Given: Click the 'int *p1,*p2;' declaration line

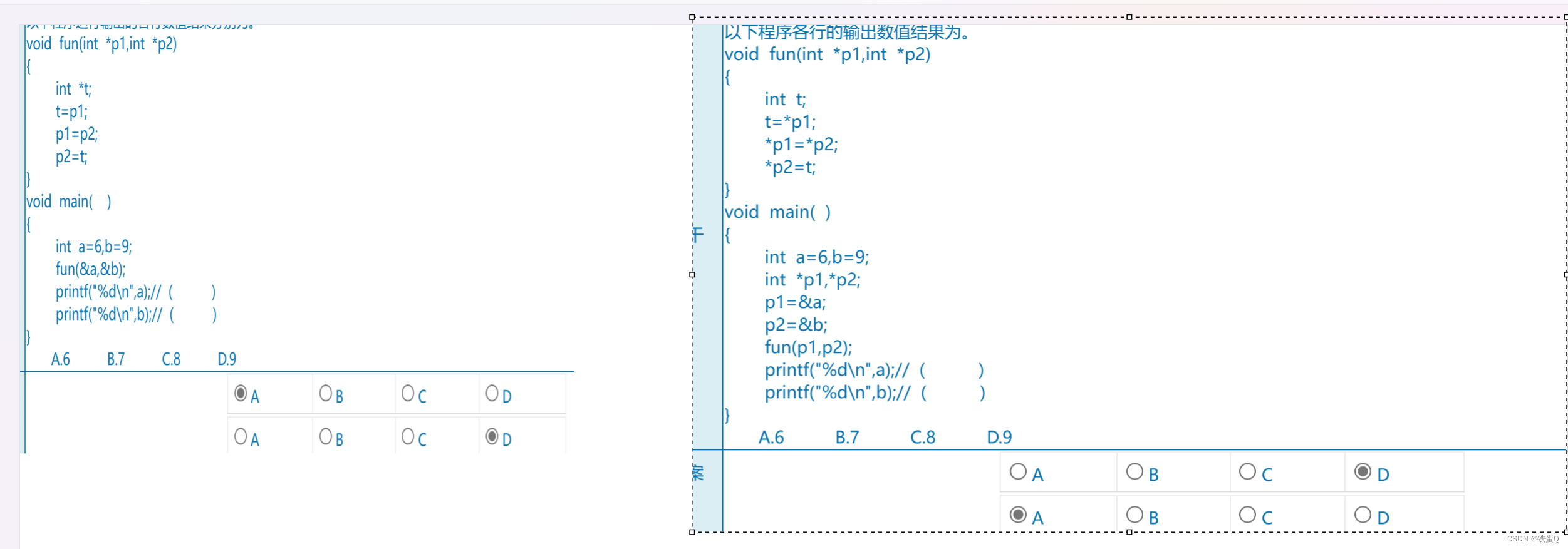Looking at the screenshot, I should click(x=813, y=280).
